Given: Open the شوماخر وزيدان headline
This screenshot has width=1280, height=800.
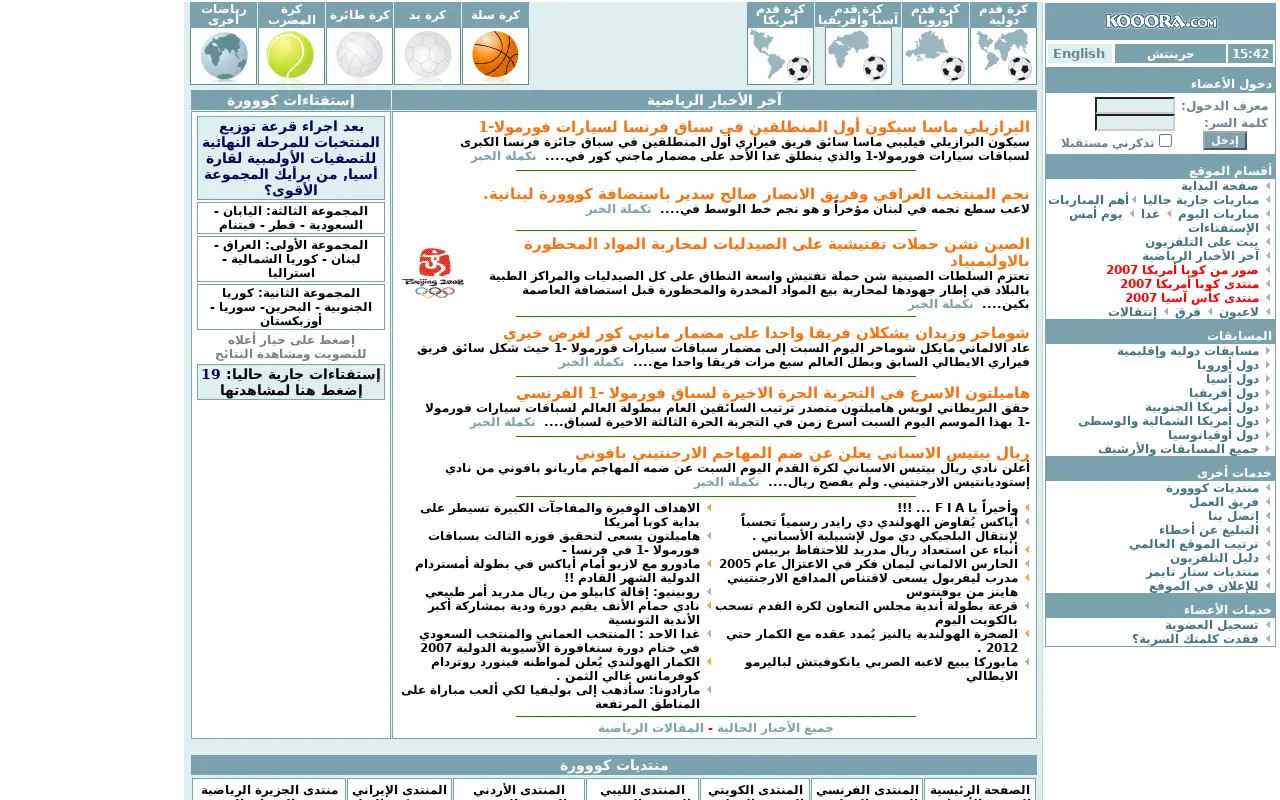Looking at the screenshot, I should pyautogui.click(x=766, y=333).
